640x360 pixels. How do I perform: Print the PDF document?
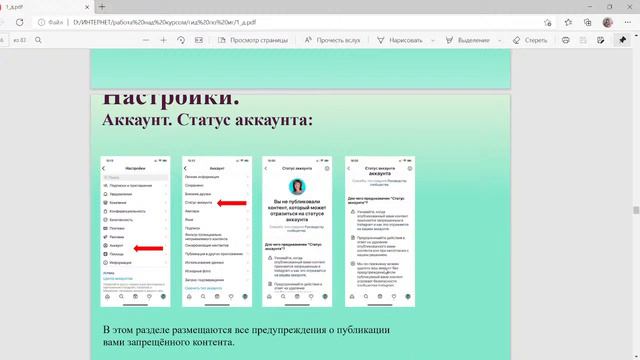point(565,40)
